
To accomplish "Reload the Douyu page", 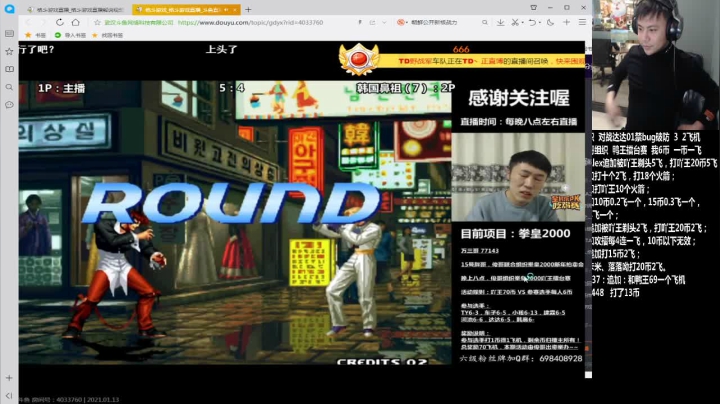I will [60, 22].
